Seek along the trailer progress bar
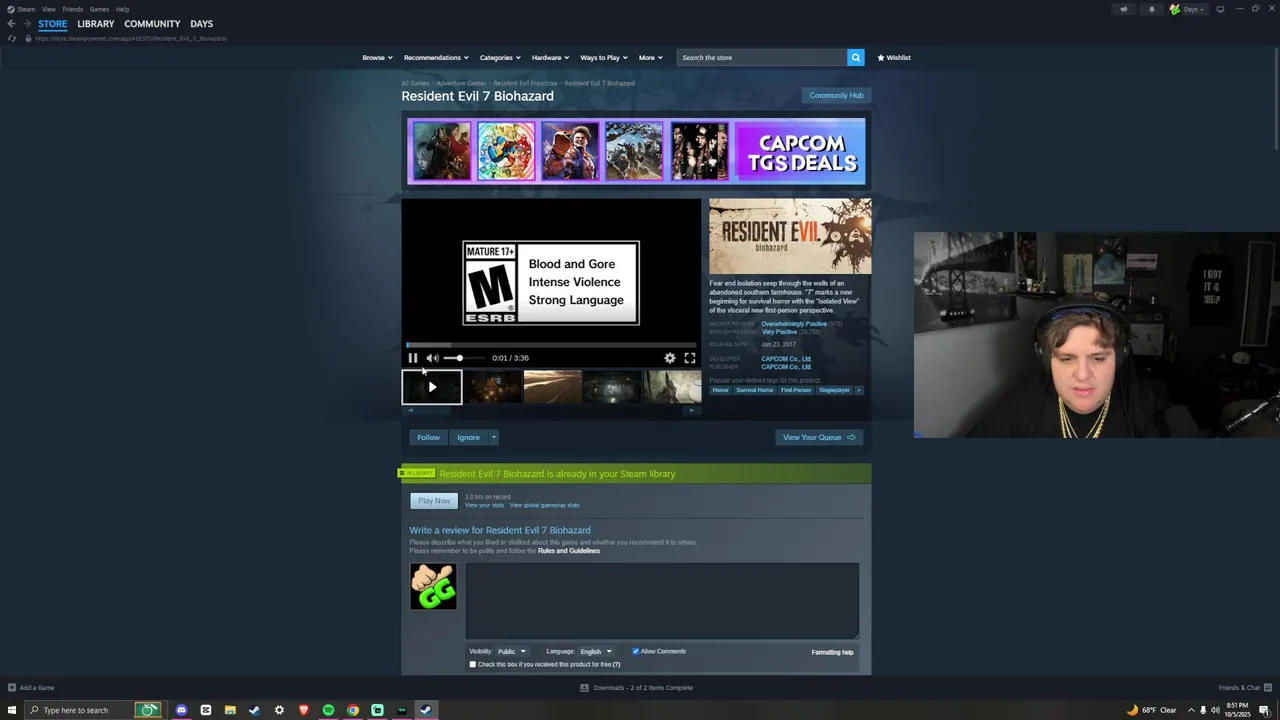 (551, 345)
